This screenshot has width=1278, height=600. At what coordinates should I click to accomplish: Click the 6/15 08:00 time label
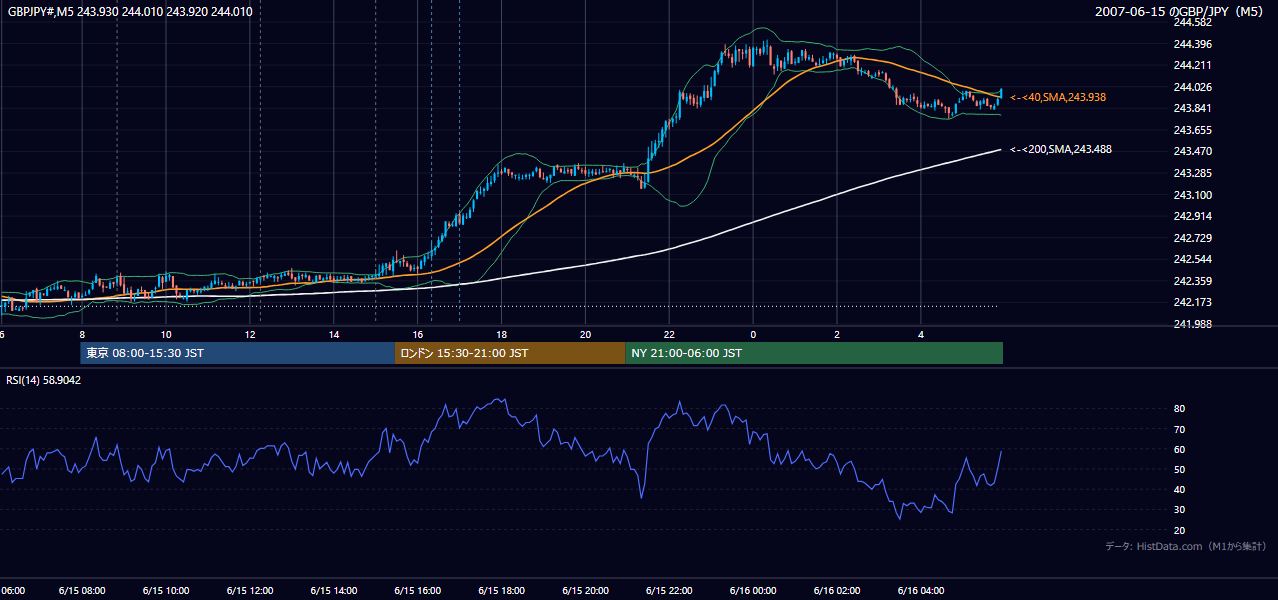(x=82, y=590)
